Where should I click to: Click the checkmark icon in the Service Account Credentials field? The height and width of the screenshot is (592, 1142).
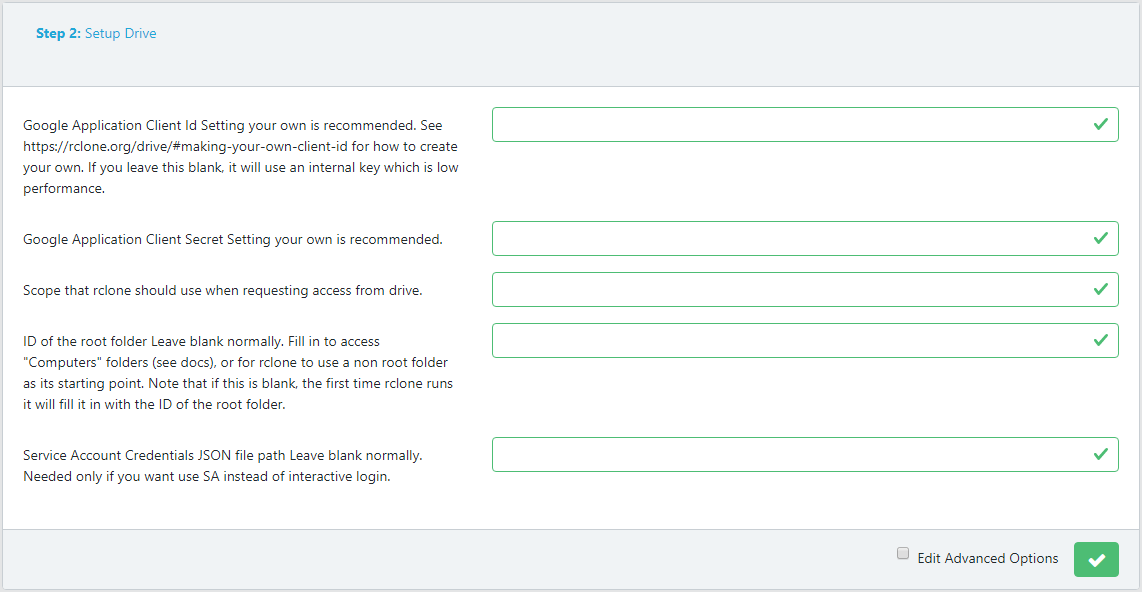(x=1100, y=454)
